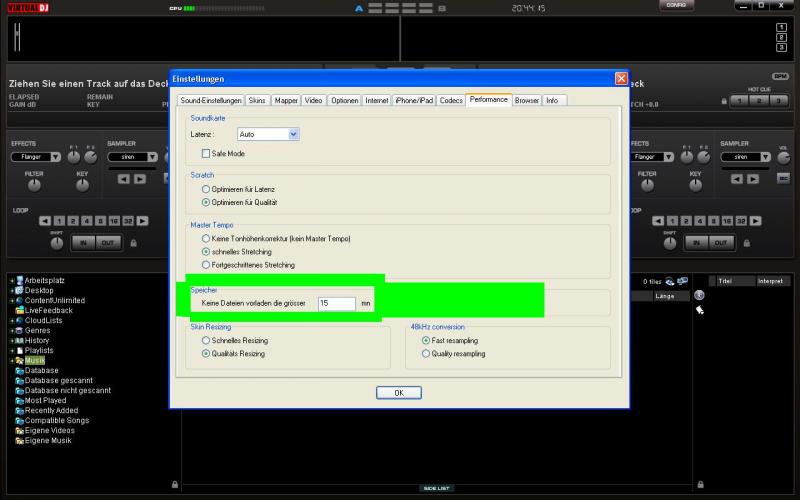Enable the Safe Mode checkbox
800x500 pixels.
(206, 154)
